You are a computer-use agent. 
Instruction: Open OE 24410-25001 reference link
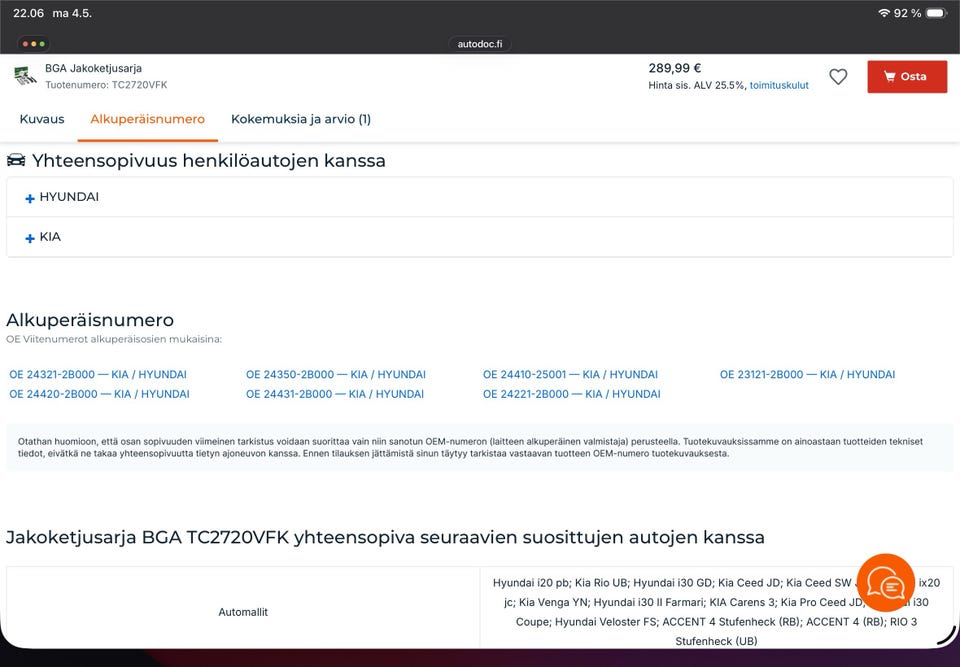tap(570, 374)
